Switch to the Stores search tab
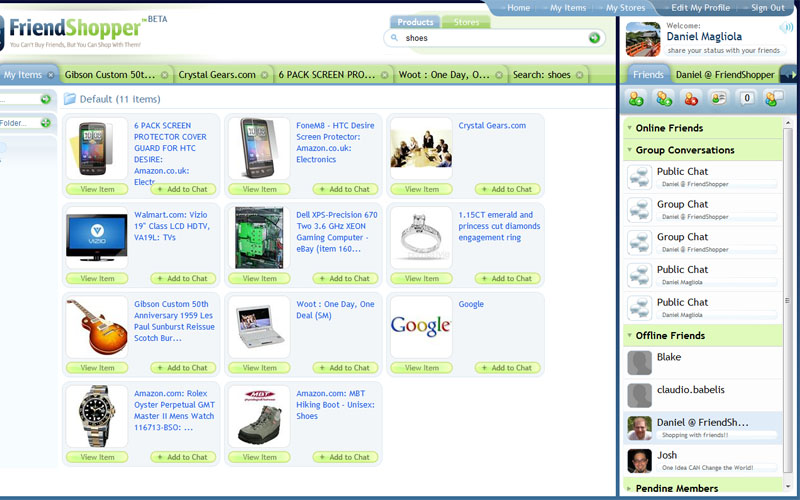 pyautogui.click(x=466, y=22)
